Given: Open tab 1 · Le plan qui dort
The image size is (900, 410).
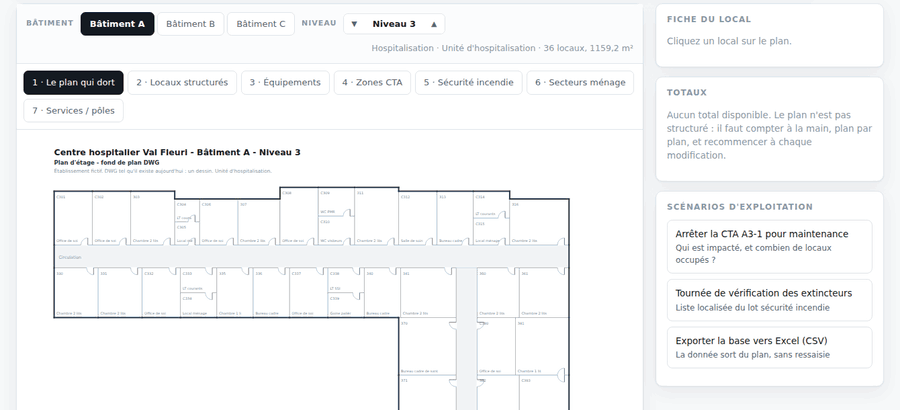Looking at the screenshot, I should click(73, 83).
